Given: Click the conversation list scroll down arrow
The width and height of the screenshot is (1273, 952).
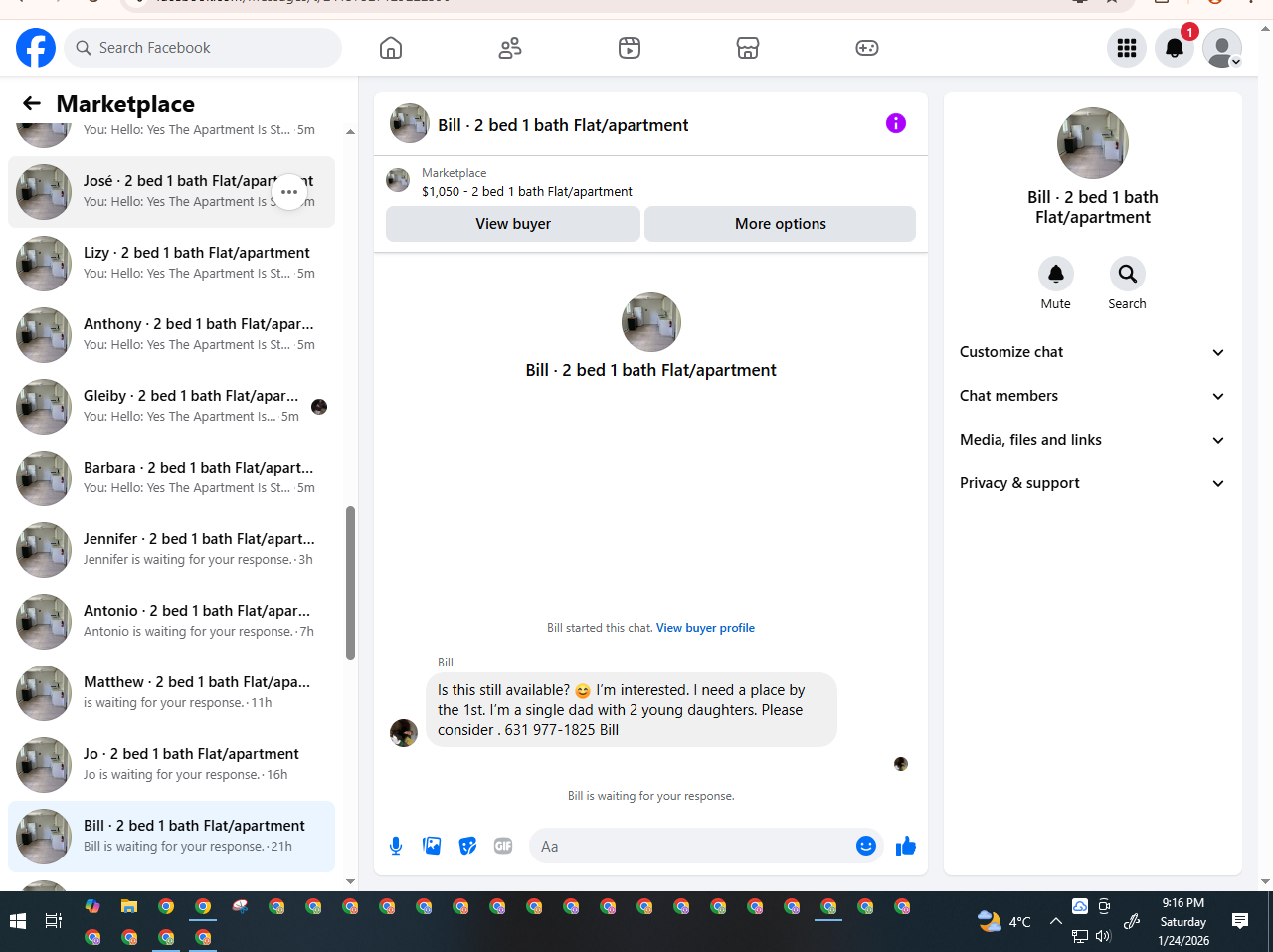Looking at the screenshot, I should pos(350,881).
